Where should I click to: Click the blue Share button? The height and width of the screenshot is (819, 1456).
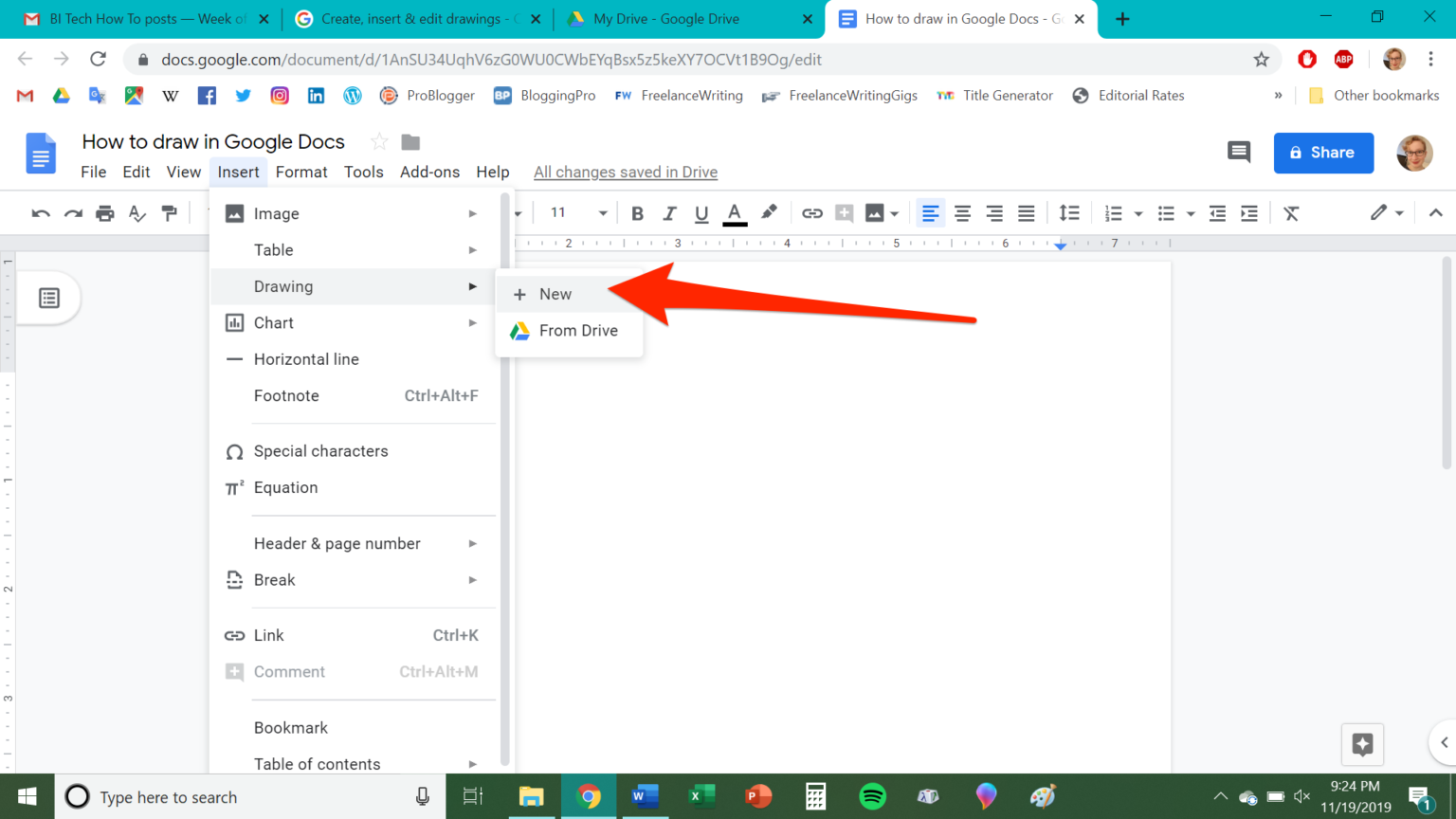(x=1323, y=153)
